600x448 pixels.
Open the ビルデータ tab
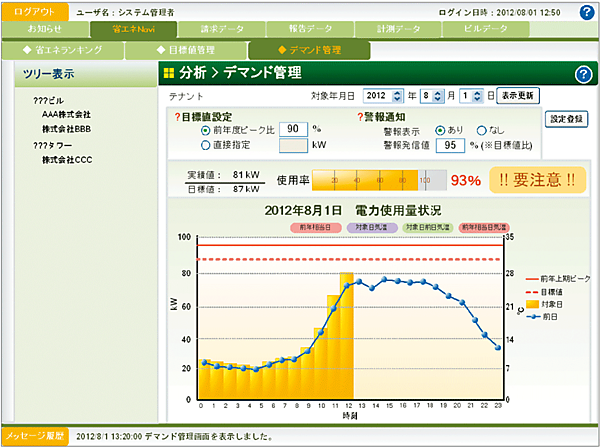486,29
